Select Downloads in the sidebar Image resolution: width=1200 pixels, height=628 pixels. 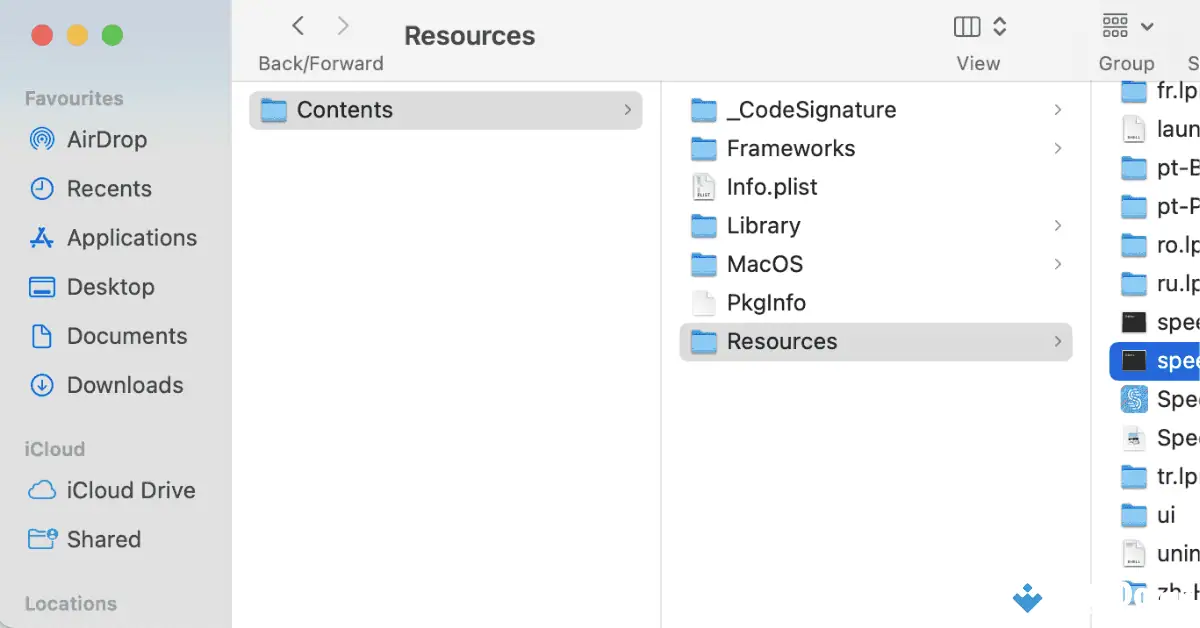(x=124, y=385)
